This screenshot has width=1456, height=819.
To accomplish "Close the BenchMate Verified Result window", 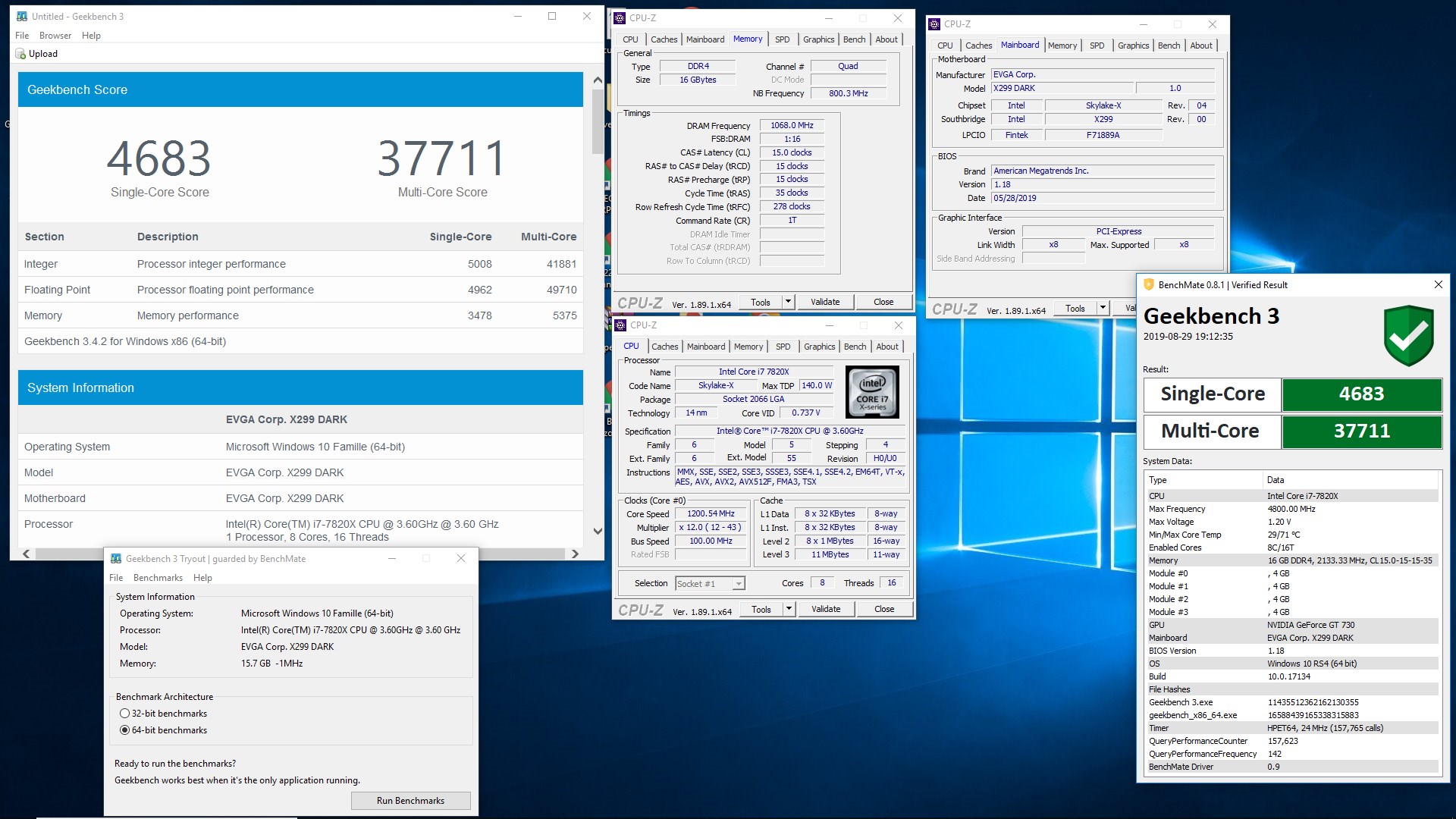I will (x=1438, y=285).
